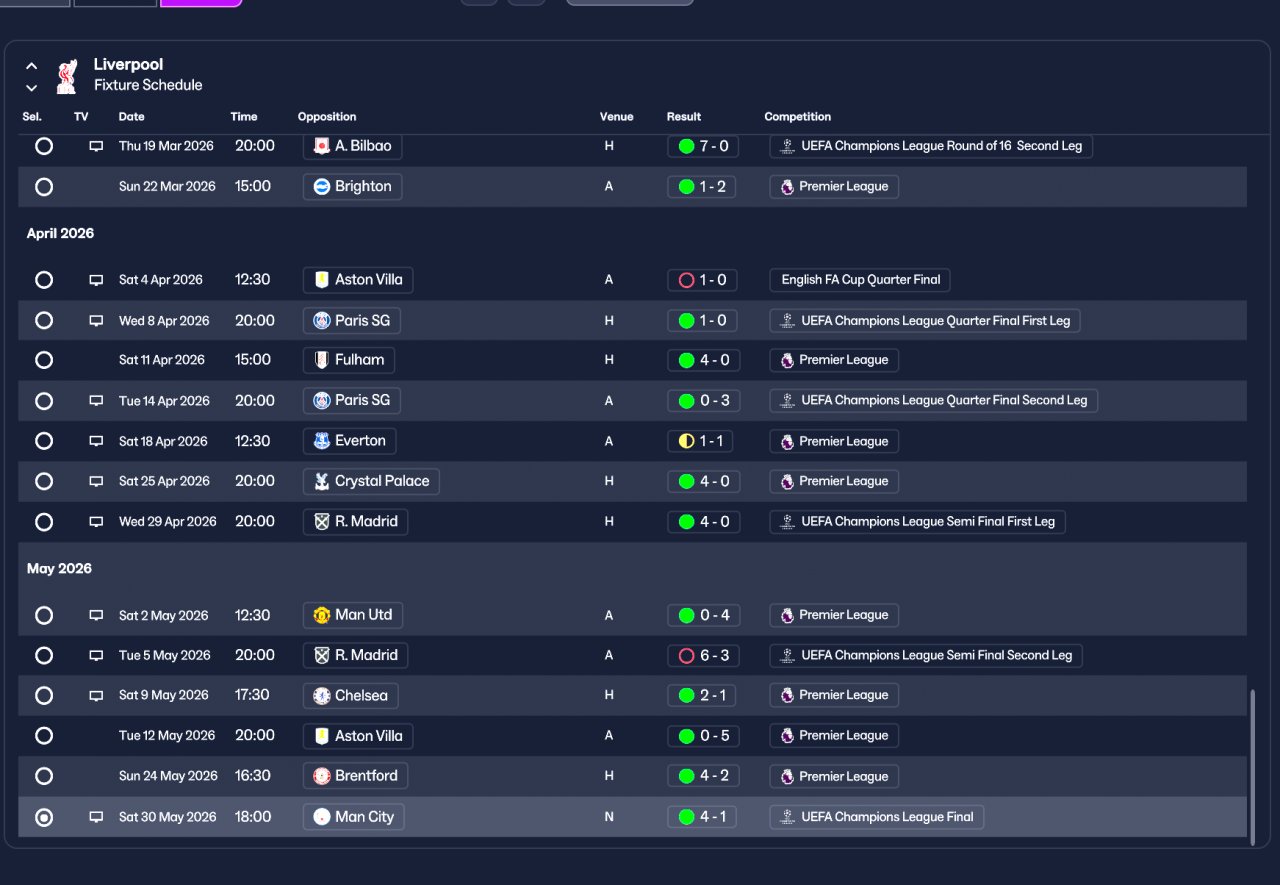Click the up chevron beside Liverpool
This screenshot has width=1280, height=885.
32,66
